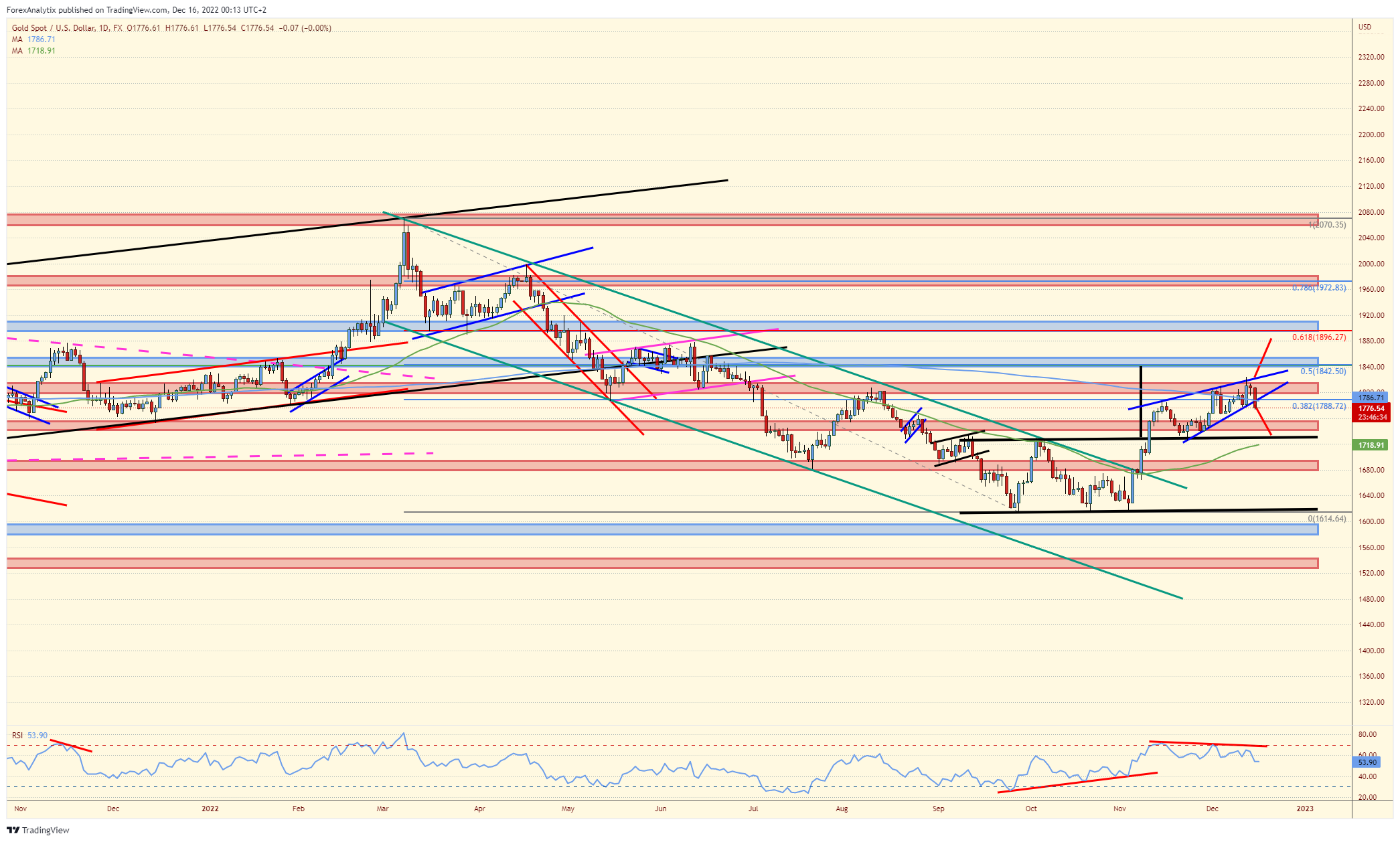
Task: Click the Mar label on time axis
Action: [382, 809]
